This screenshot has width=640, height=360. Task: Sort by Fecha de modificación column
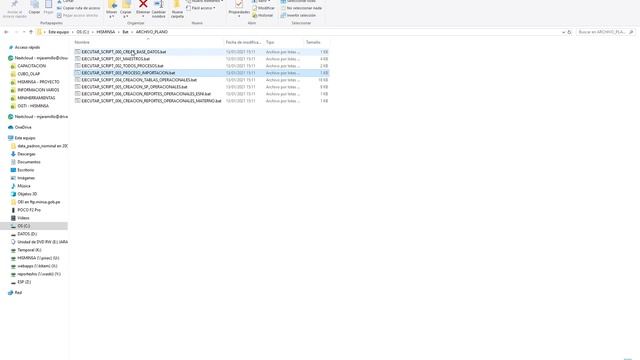pos(243,42)
